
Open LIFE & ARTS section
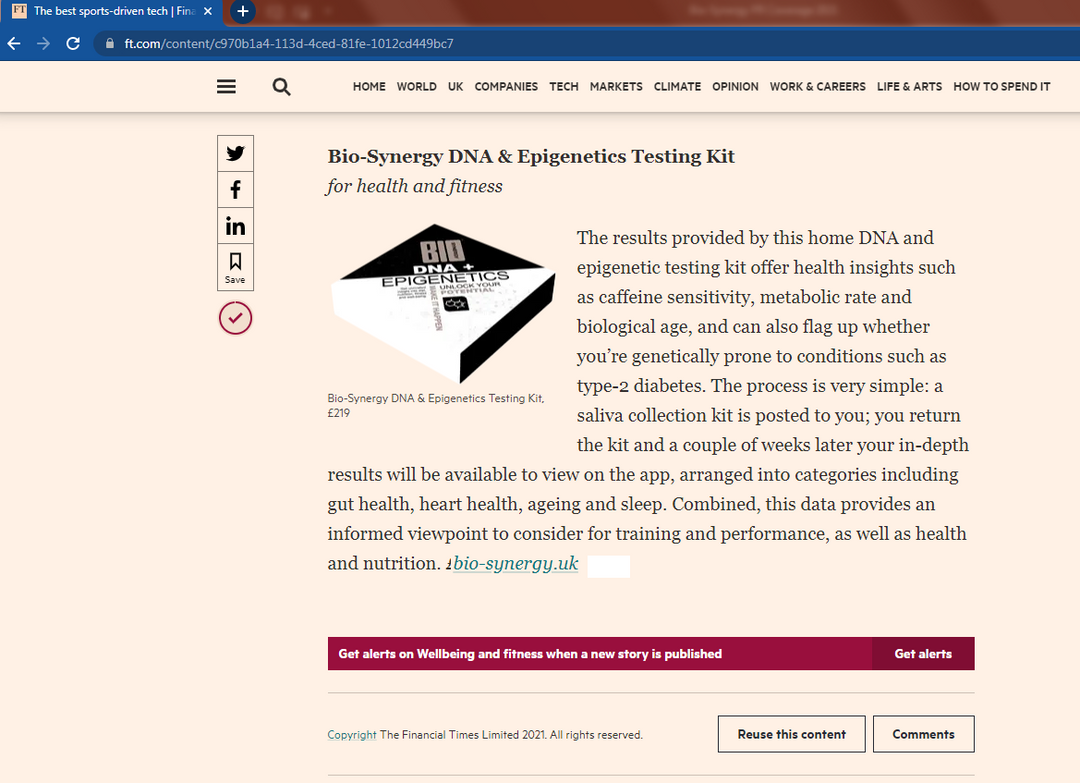point(909,87)
